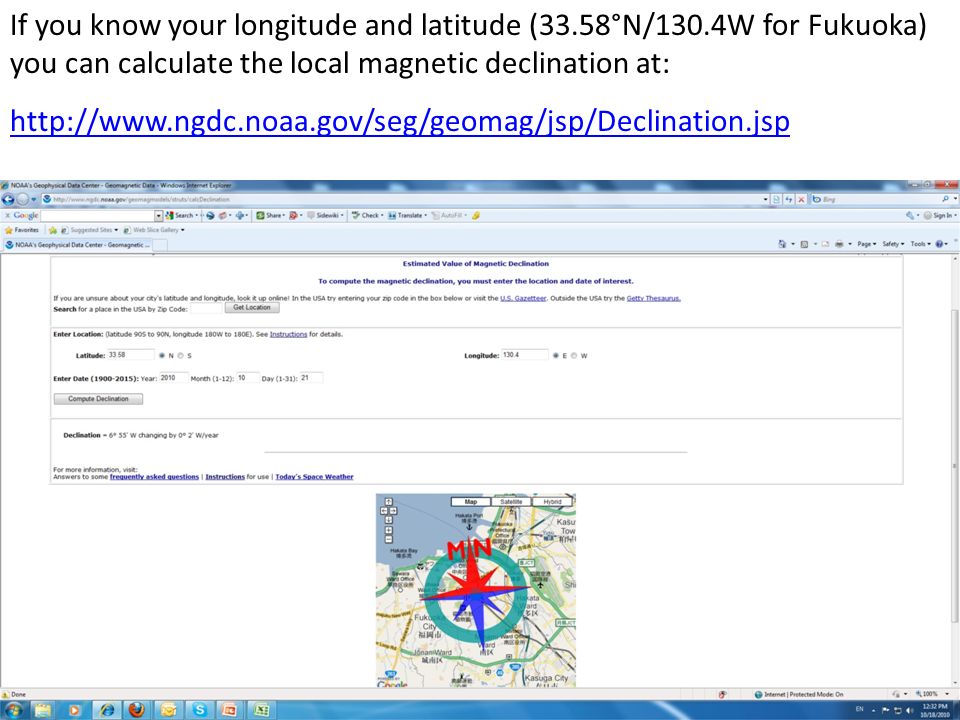This screenshot has height=720, width=960.
Task: Click the Google toolbar Search button
Action: click(x=180, y=216)
